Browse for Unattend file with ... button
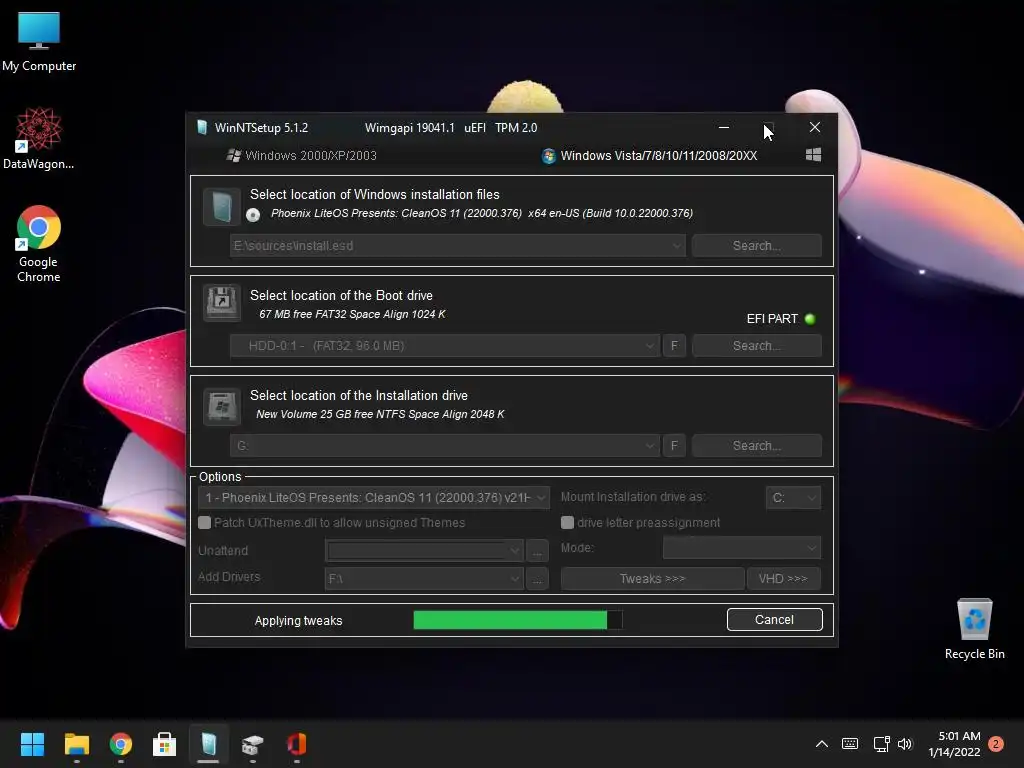This screenshot has width=1024, height=768. [537, 551]
